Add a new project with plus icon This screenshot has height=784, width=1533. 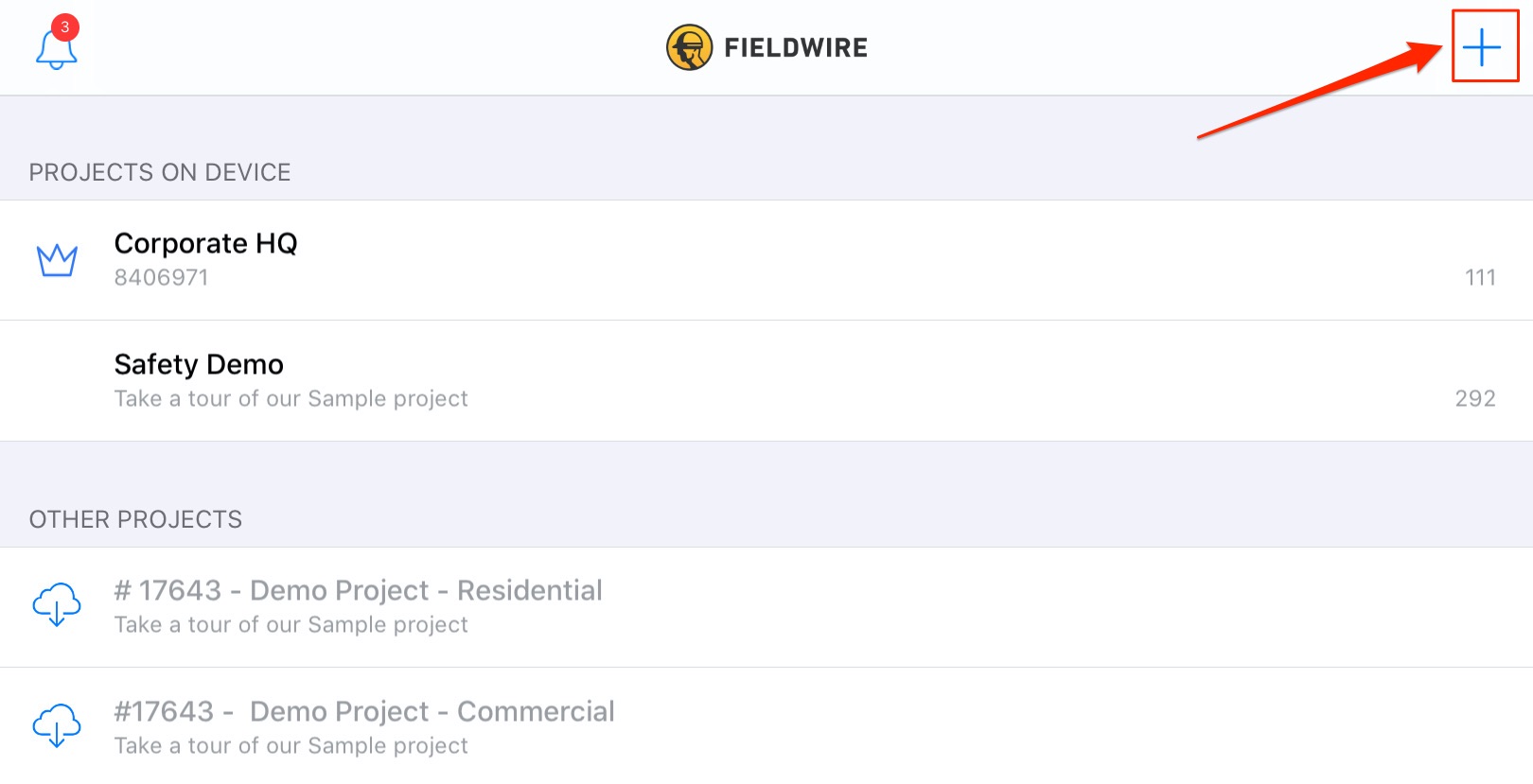[x=1483, y=46]
